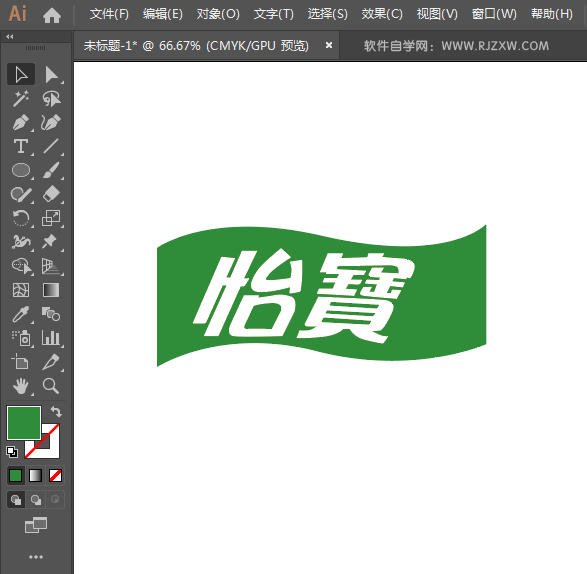Select the Eraser tool
This screenshot has height=574, width=587.
pos(51,194)
